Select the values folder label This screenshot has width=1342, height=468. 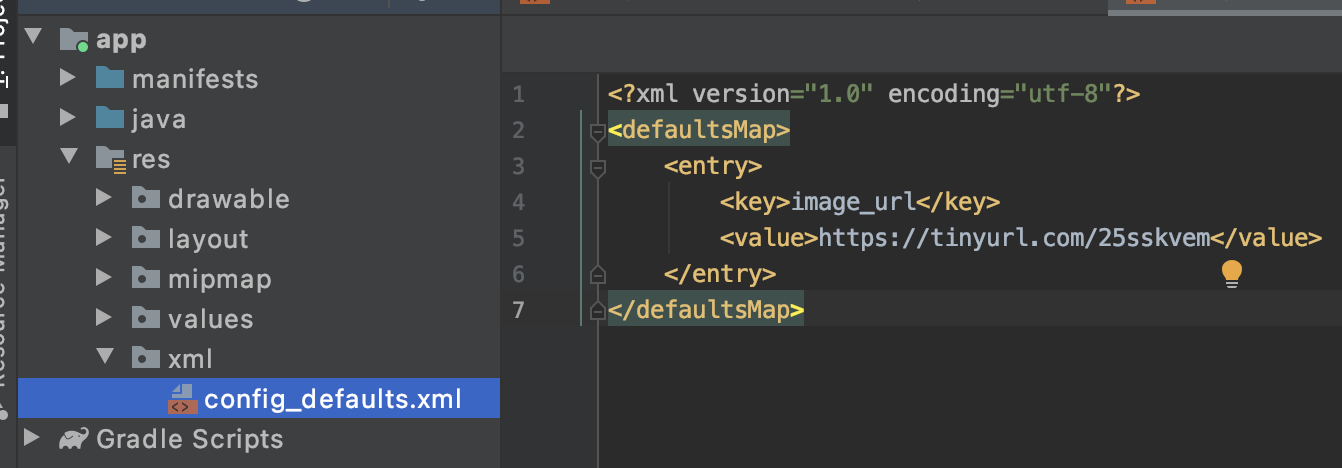(210, 319)
